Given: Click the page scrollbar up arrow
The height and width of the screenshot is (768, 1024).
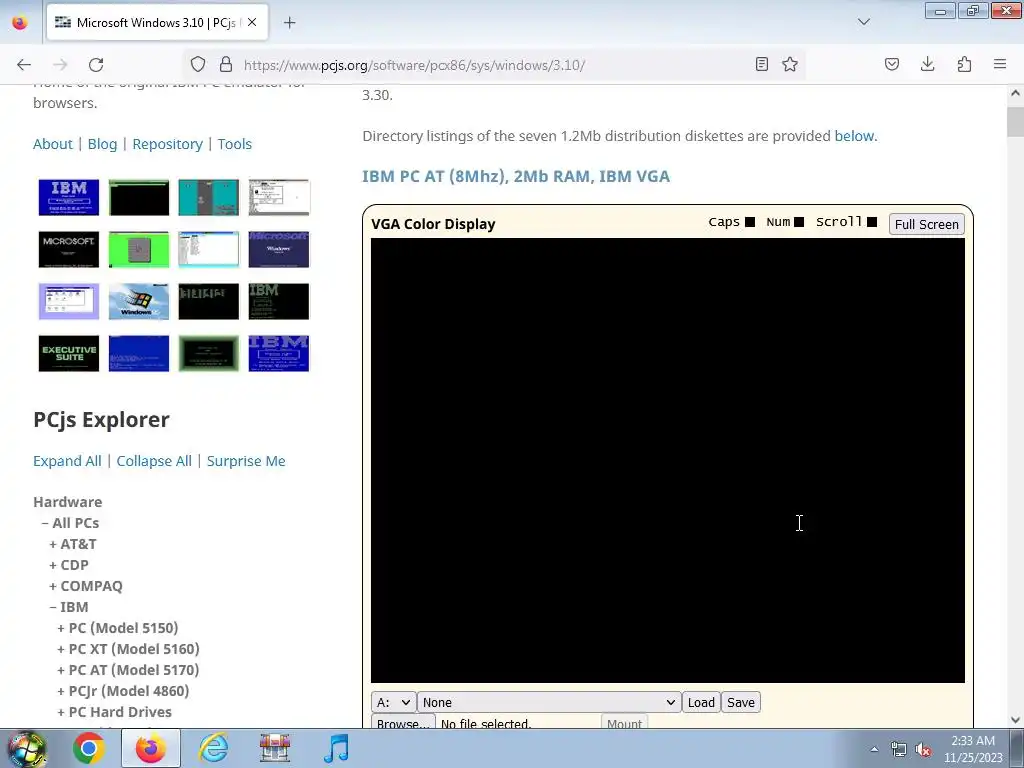Looking at the screenshot, I should click(1016, 93).
